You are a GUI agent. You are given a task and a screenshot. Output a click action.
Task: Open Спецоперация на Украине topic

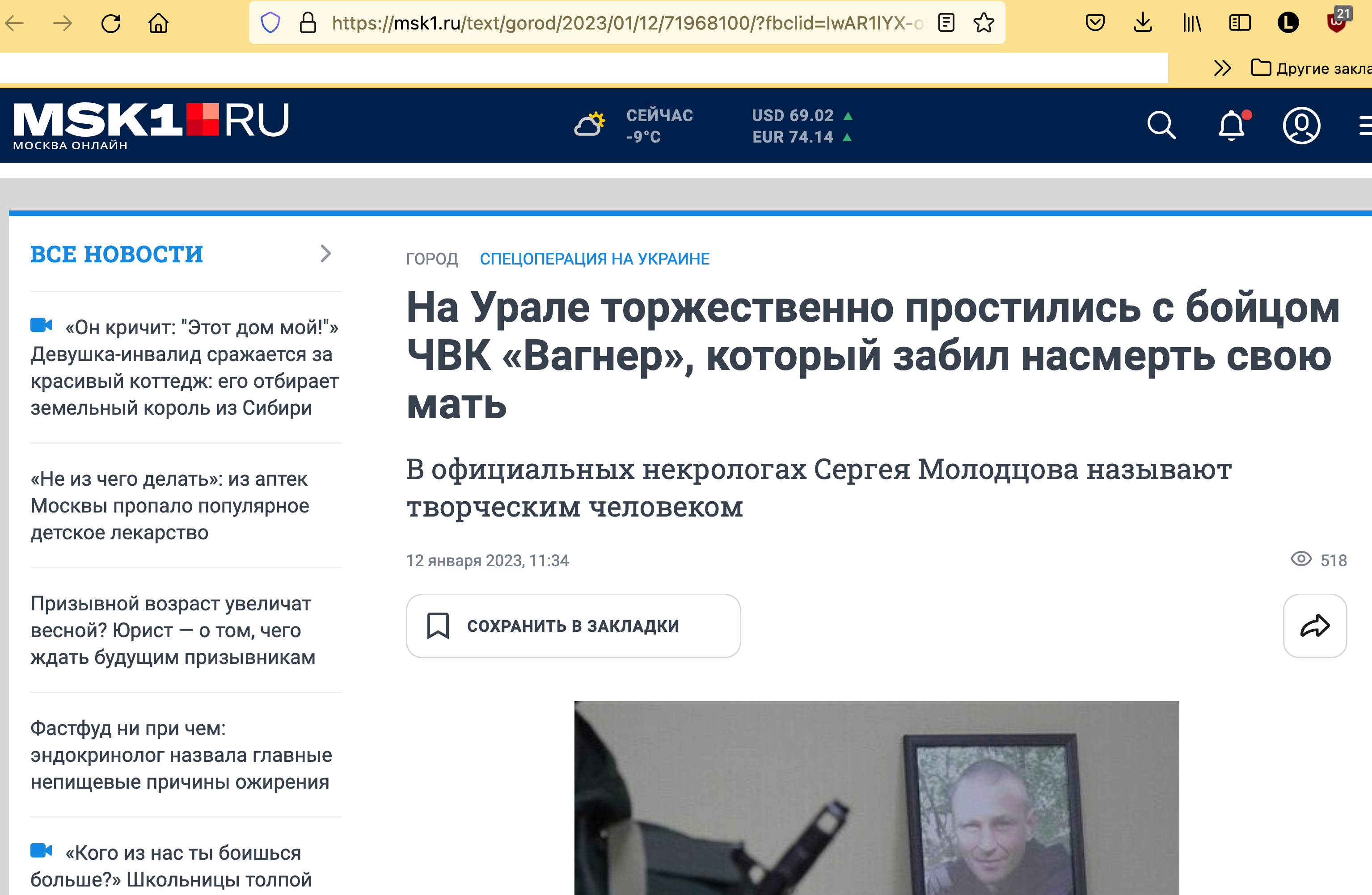tap(594, 259)
